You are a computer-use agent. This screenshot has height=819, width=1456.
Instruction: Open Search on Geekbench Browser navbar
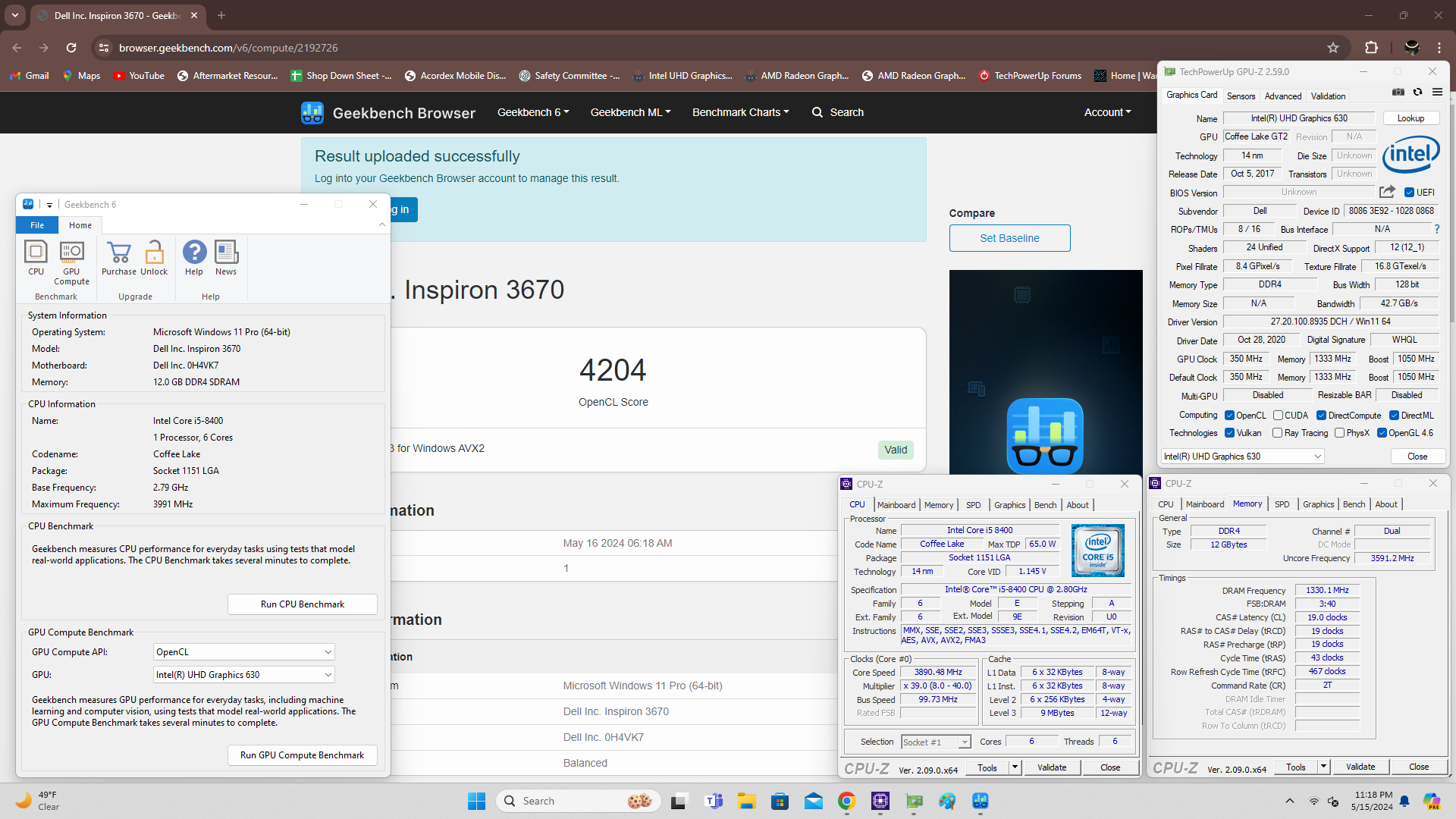pos(838,112)
